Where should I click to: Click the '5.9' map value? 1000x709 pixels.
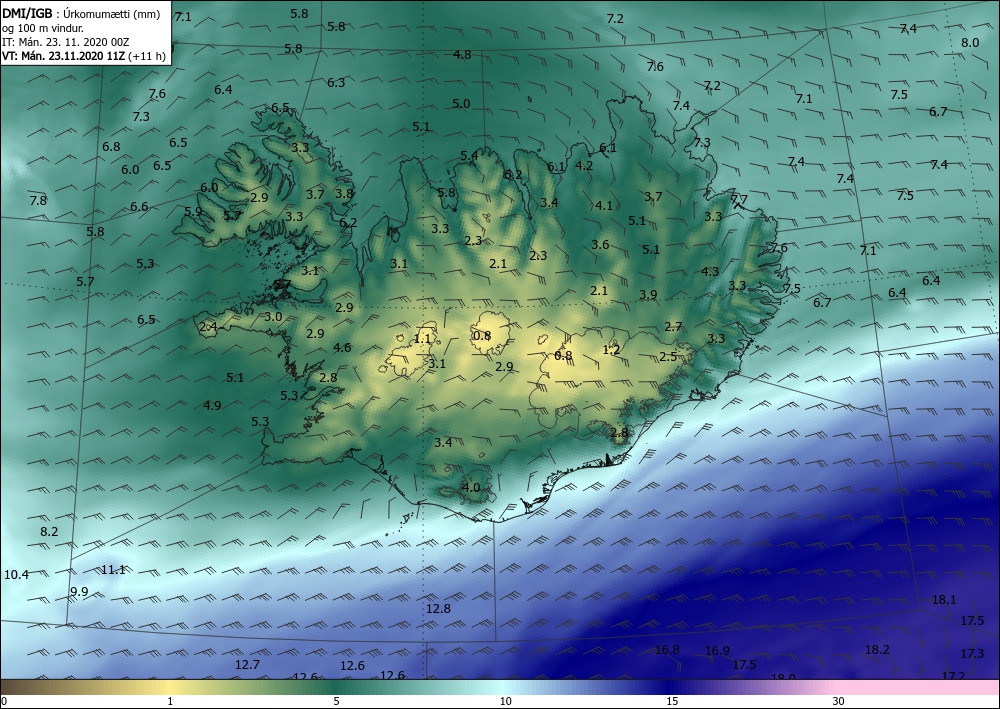click(193, 211)
